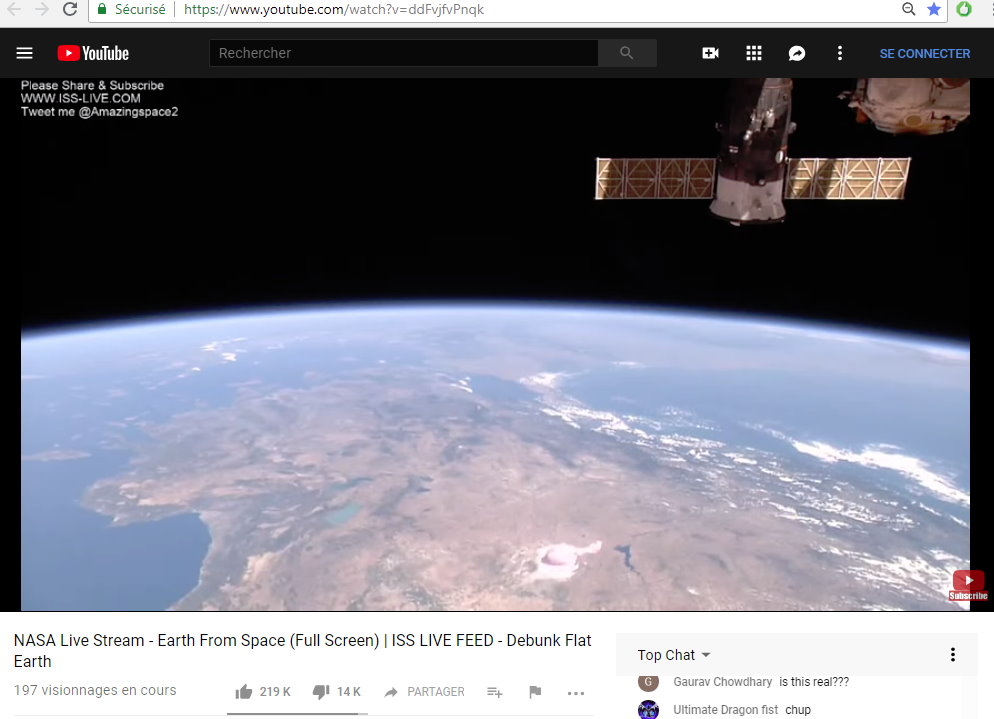Click Ultimate Dragon fist chat name
Screen dimensions: 994x719
point(725,709)
